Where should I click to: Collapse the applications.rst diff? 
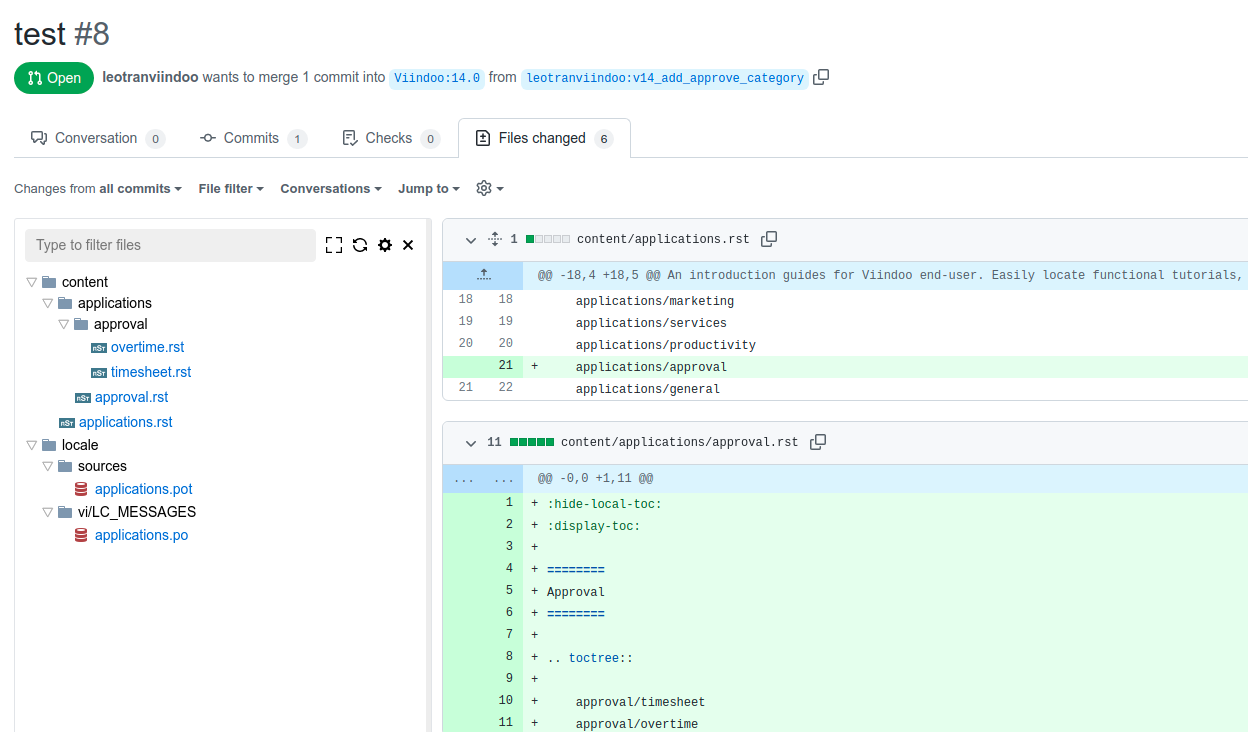pyautogui.click(x=471, y=240)
